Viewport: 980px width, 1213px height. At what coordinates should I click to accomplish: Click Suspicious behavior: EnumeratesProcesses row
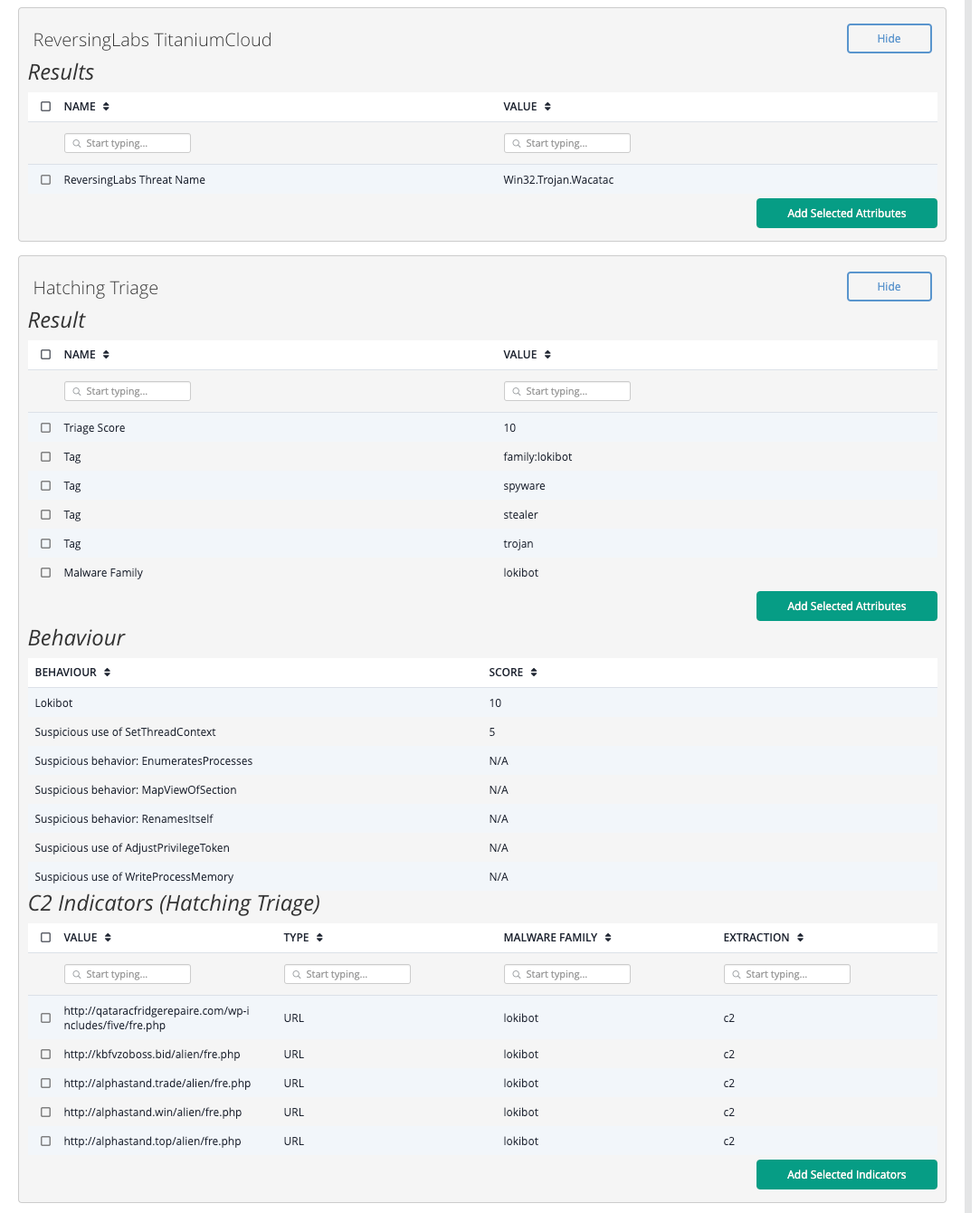pyautogui.click(x=482, y=761)
